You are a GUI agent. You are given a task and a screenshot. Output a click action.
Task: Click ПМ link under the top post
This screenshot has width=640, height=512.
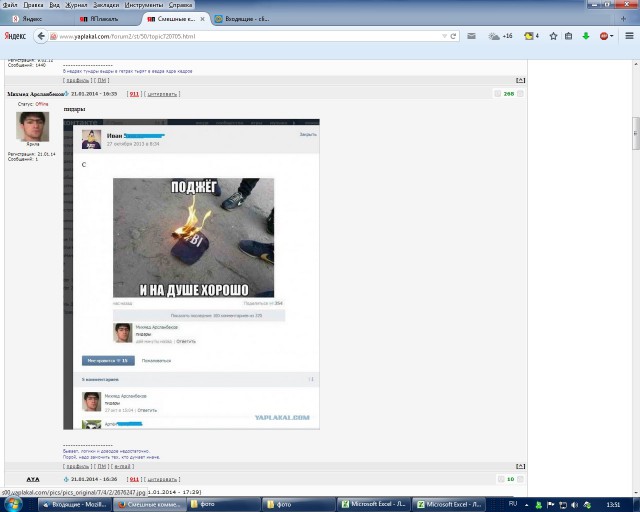(102, 80)
